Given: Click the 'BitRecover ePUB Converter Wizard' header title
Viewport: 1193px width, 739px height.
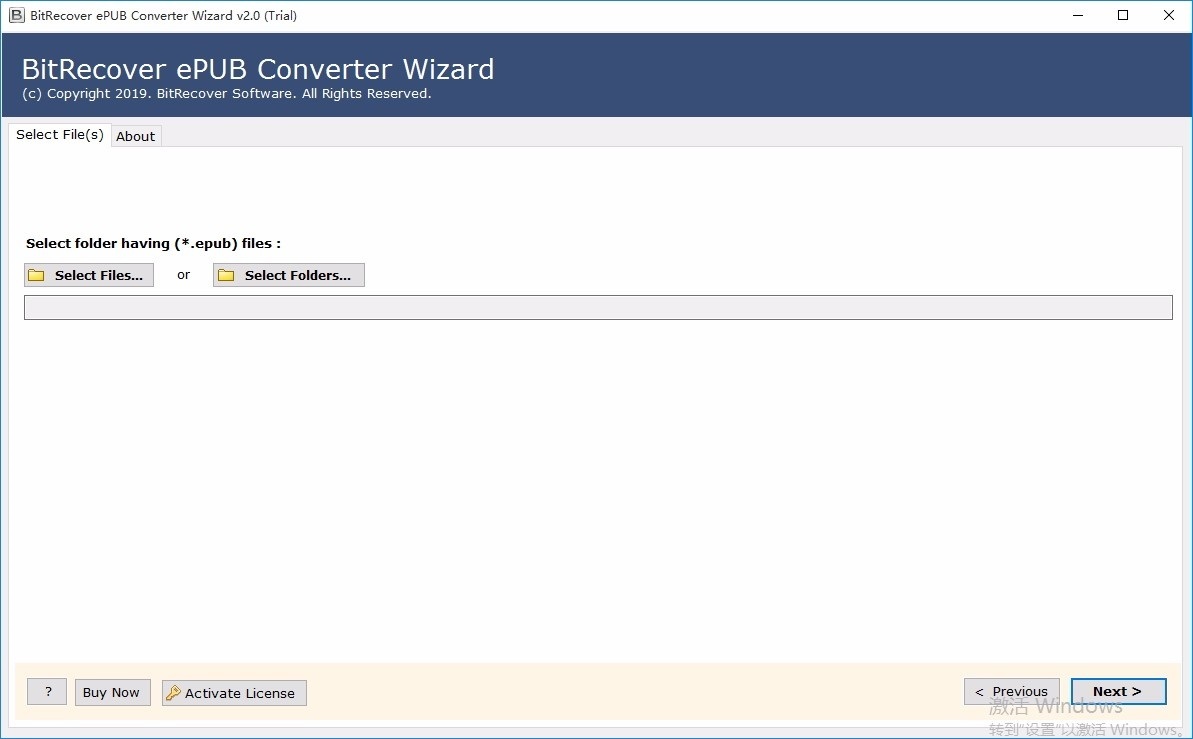Looking at the screenshot, I should (258, 69).
